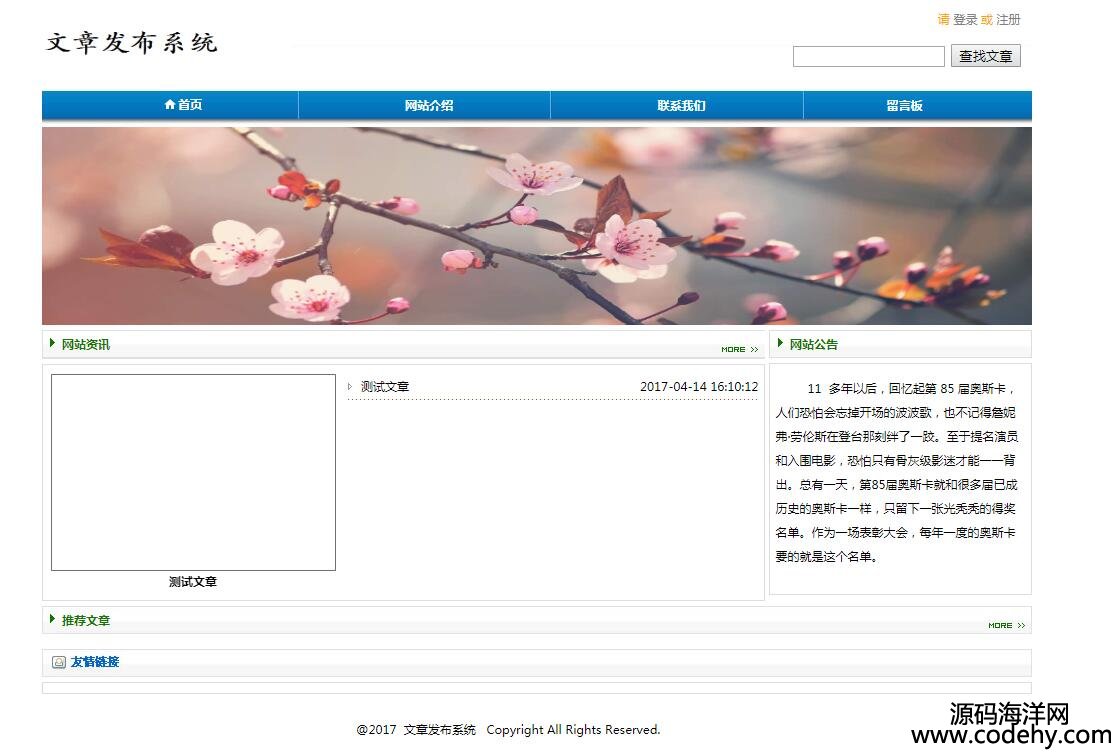
Task: Click the green arrow beside 网站公告
Action: [780, 343]
